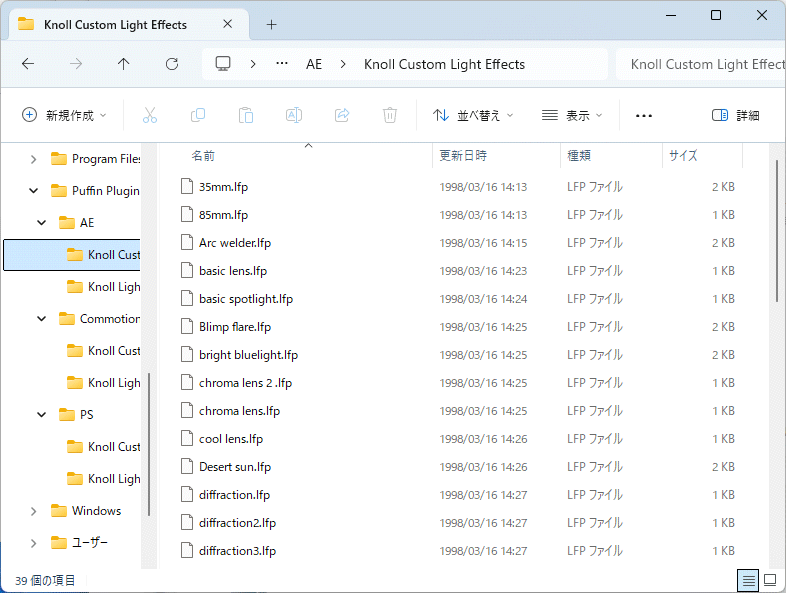Open the three-dot more options menu in toolbar

644,116
